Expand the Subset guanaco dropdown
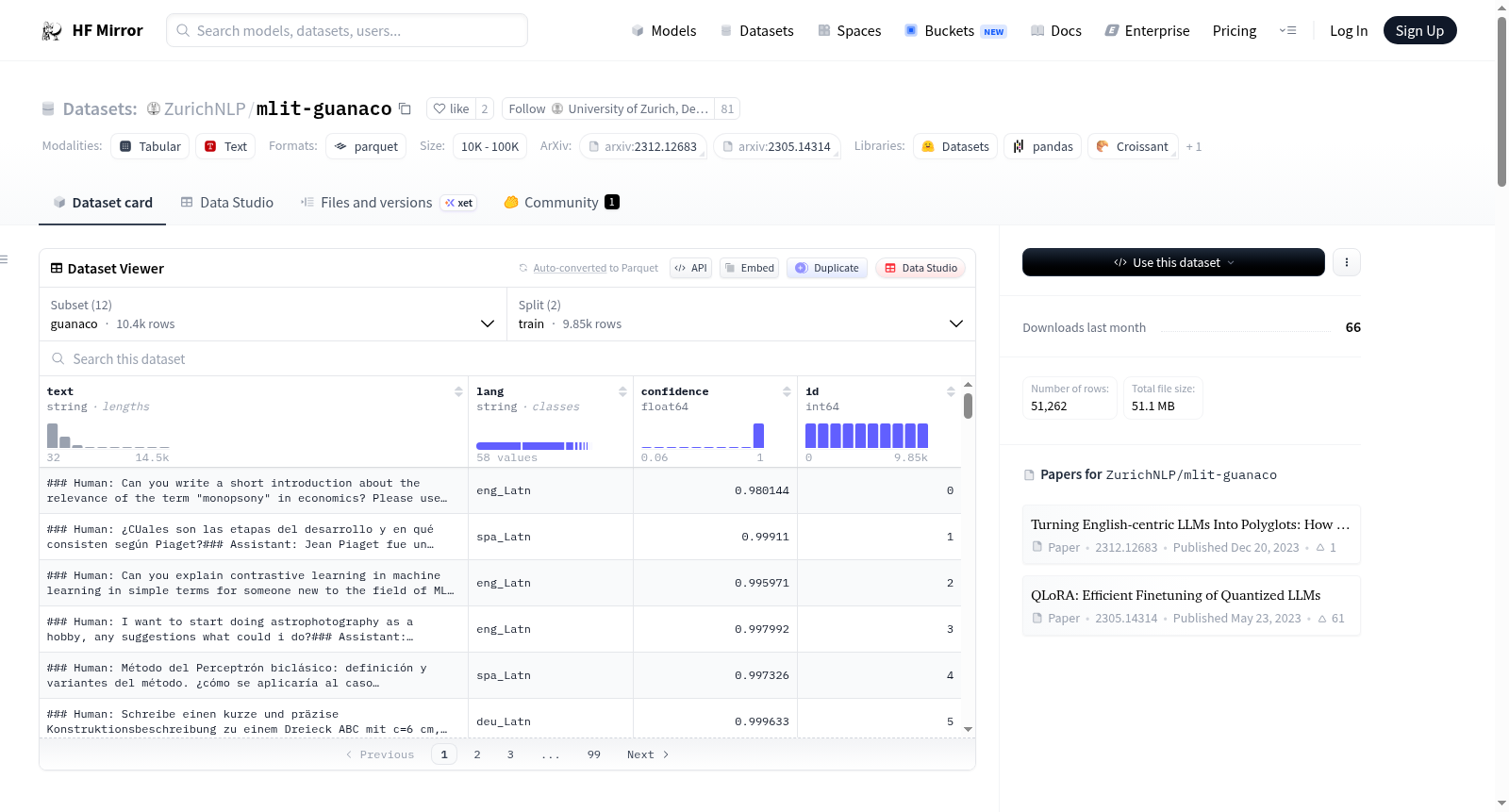1509x812 pixels. (274, 314)
